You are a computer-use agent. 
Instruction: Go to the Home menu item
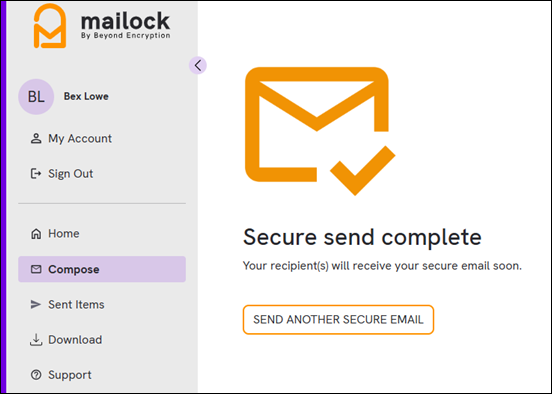pyautogui.click(x=63, y=233)
